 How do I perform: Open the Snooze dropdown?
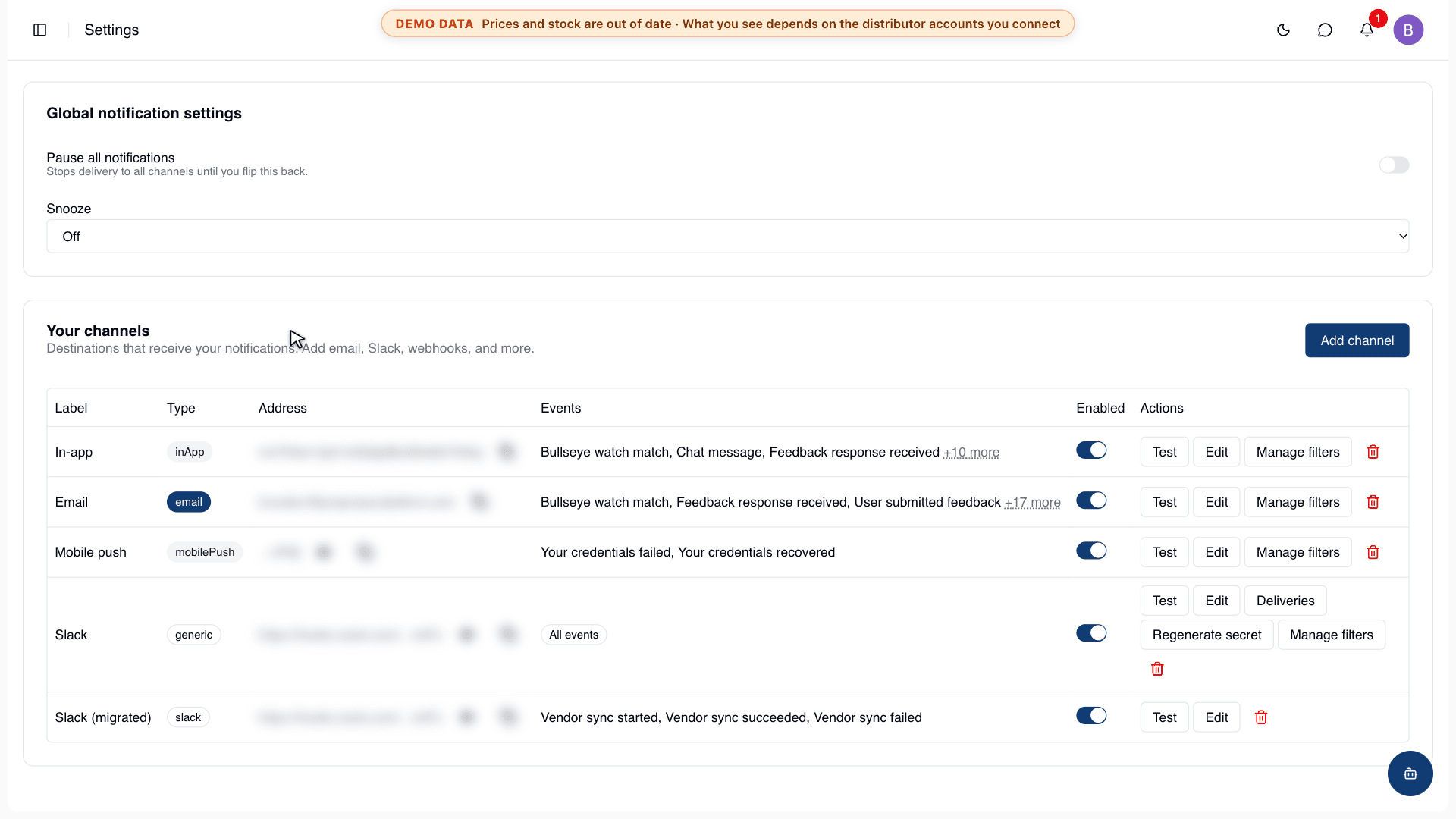tap(727, 237)
